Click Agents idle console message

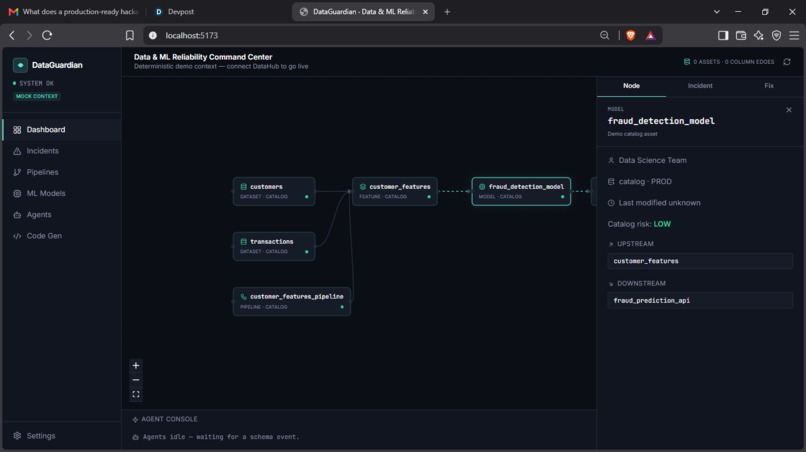click(x=221, y=437)
